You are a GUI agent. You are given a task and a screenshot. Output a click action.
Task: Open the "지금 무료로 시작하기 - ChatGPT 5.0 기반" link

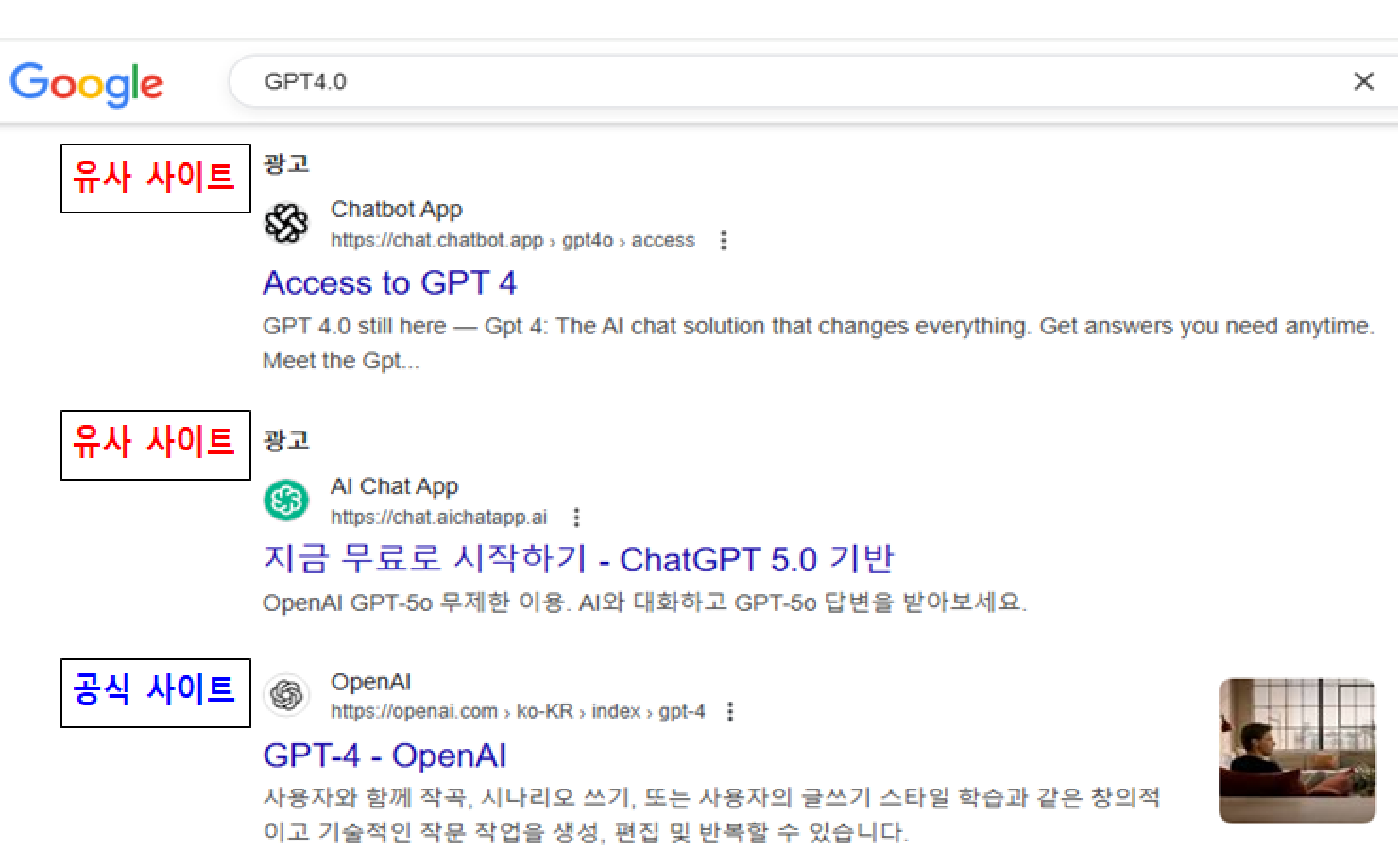click(x=577, y=559)
